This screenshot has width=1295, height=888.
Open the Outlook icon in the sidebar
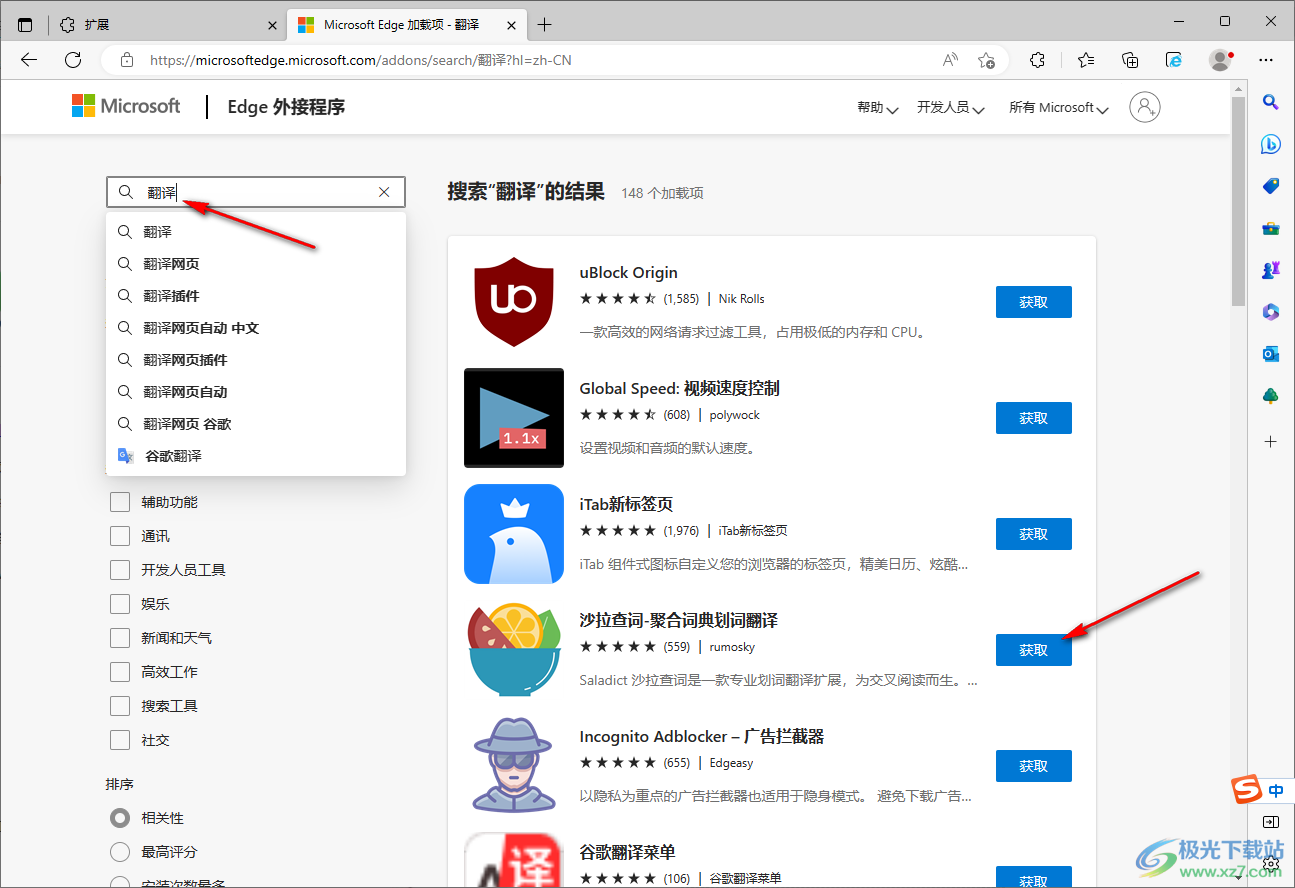(1271, 354)
